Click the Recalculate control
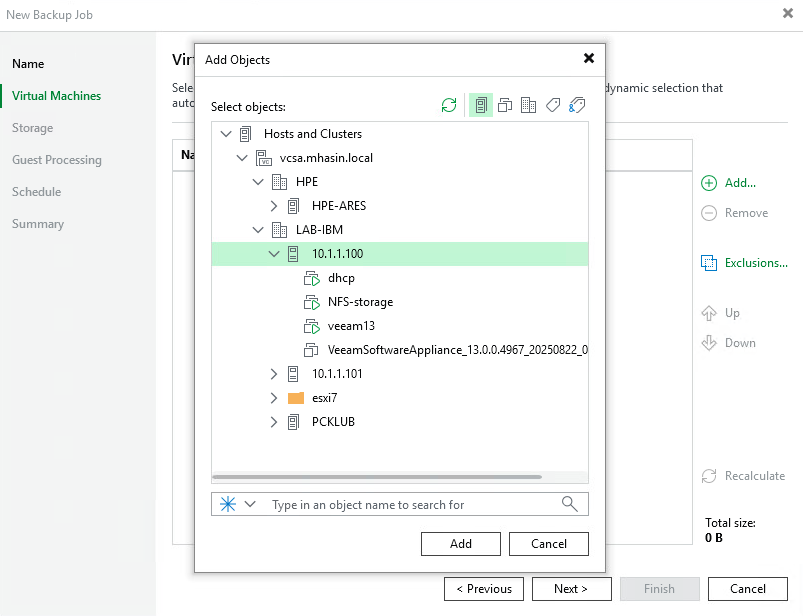 point(744,476)
